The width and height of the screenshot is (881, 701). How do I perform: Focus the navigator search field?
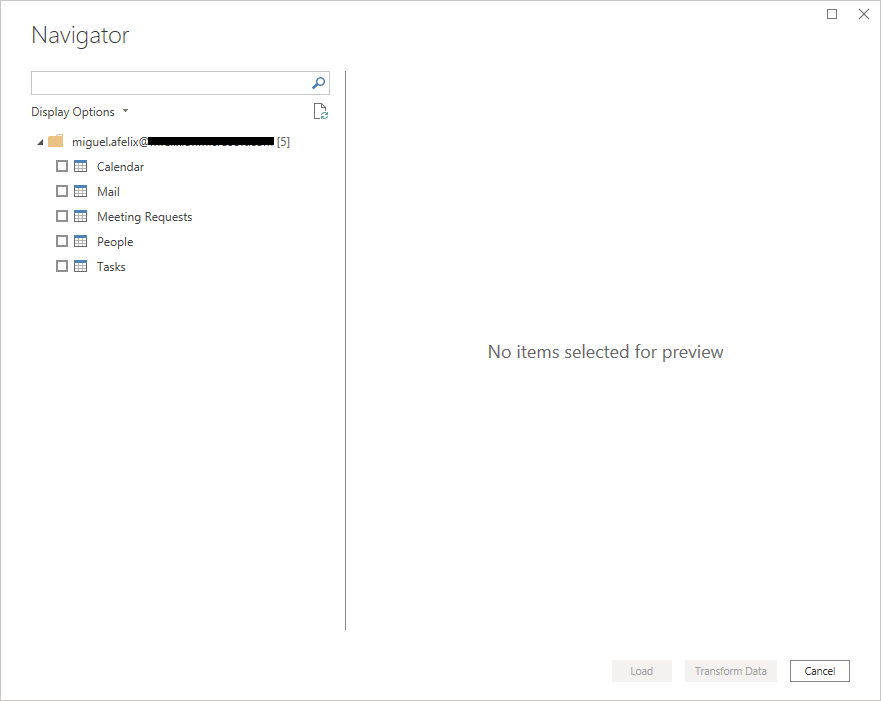click(170, 83)
